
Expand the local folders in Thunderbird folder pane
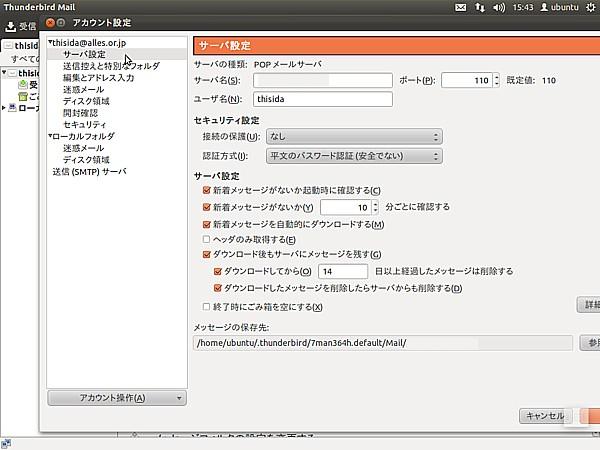[x=4, y=108]
